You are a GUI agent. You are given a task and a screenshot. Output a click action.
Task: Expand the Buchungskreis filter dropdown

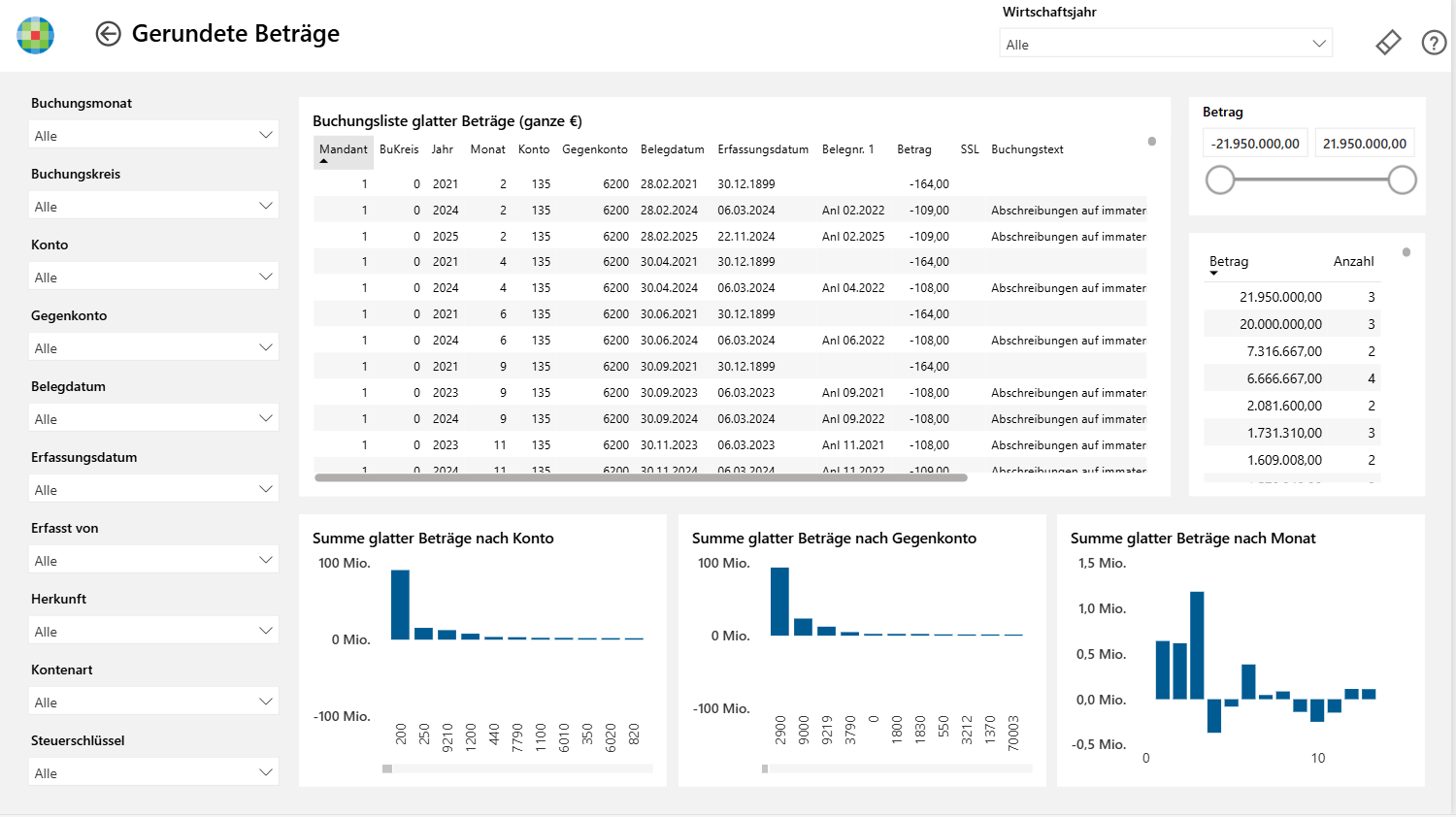154,206
